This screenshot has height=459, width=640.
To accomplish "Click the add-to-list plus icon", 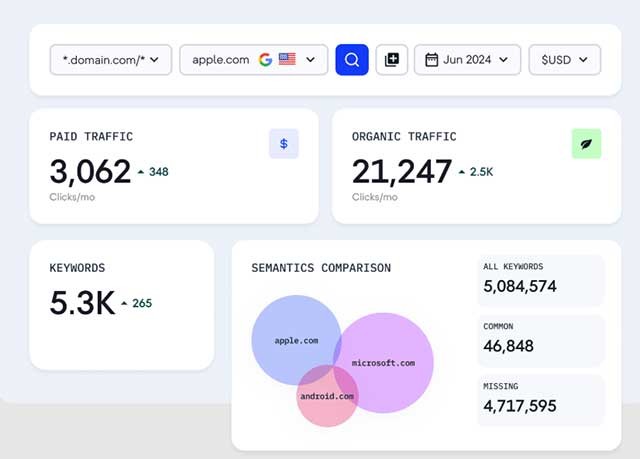I will (391, 60).
